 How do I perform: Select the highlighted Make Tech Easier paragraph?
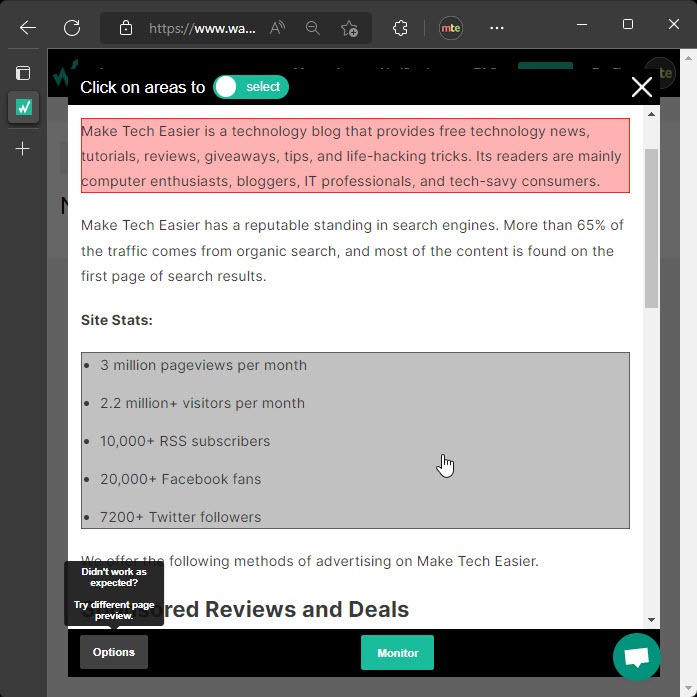point(355,156)
